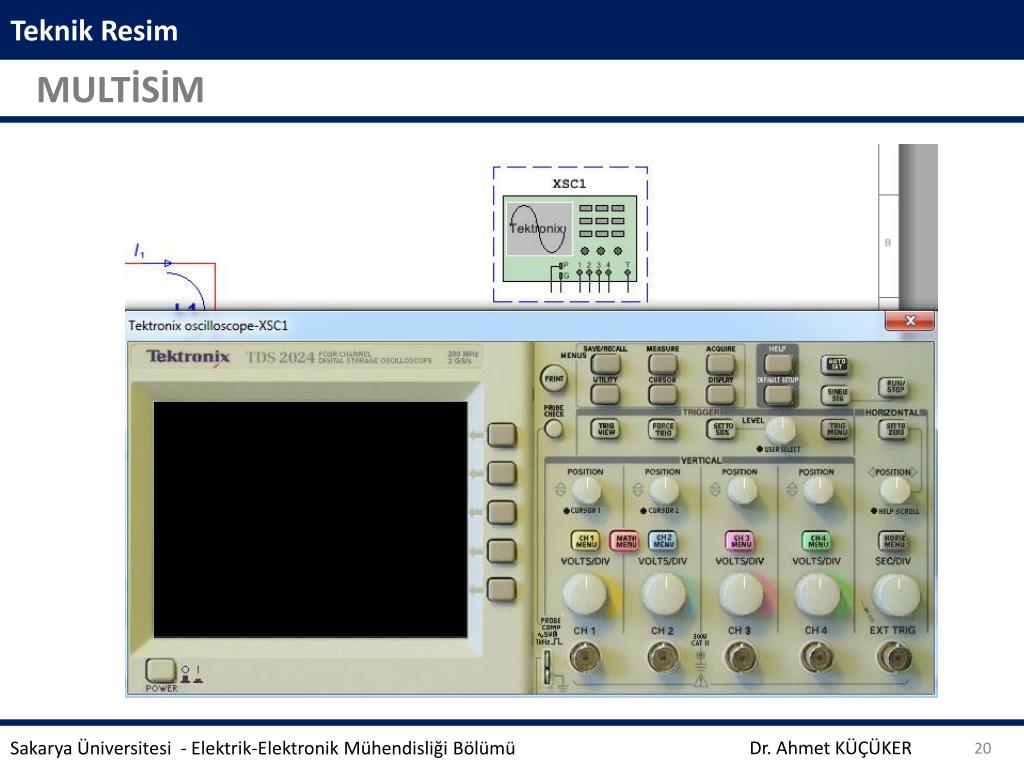Close the Tektronix oscilloscope-XSC1 window
The image size is (1024, 768).
pyautogui.click(x=910, y=321)
